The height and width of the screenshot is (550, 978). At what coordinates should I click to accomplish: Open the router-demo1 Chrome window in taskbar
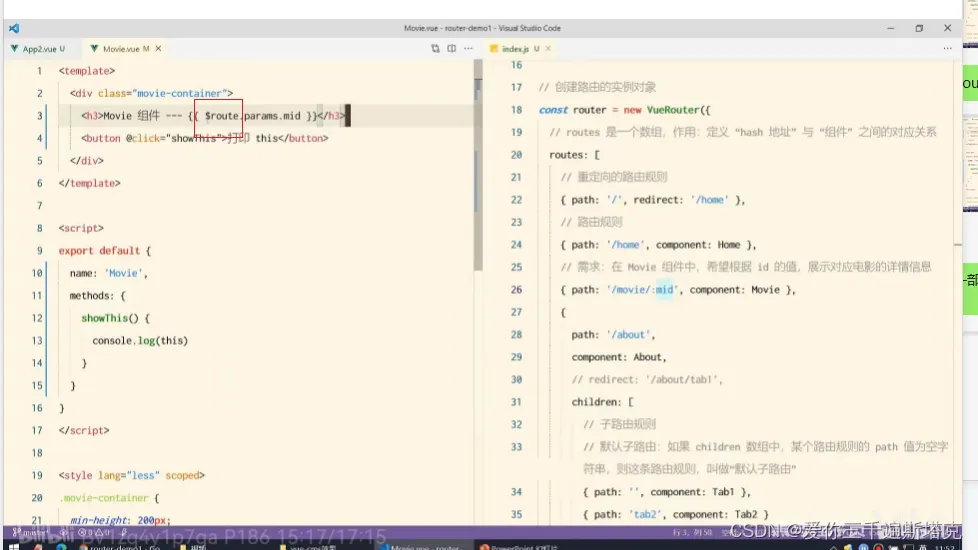click(120, 546)
